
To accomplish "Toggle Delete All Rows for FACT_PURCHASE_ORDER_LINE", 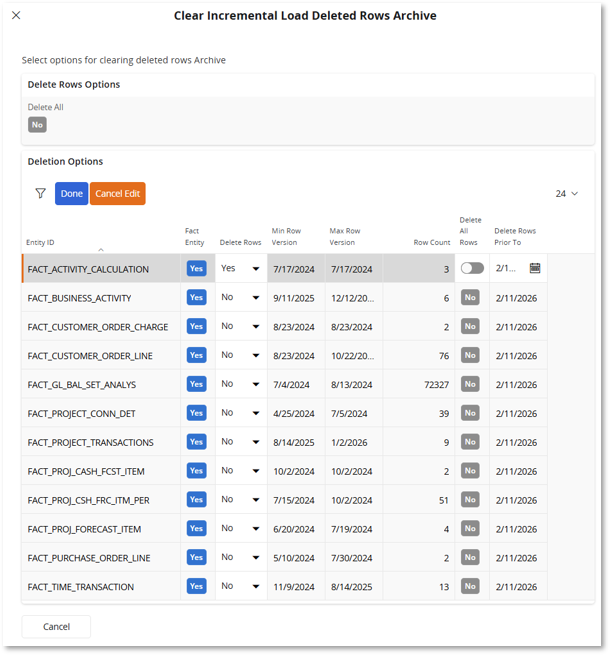I will pos(470,557).
